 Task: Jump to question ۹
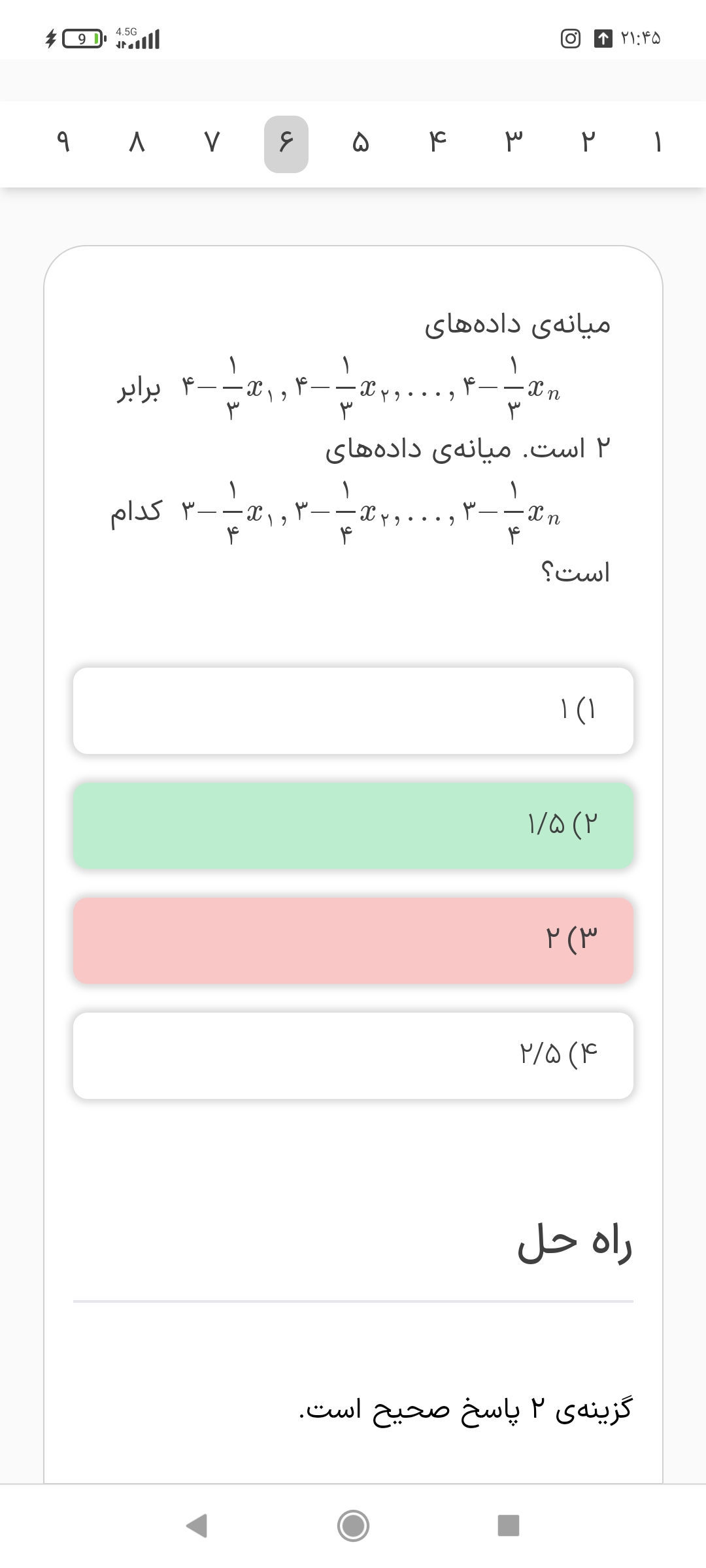point(63,142)
